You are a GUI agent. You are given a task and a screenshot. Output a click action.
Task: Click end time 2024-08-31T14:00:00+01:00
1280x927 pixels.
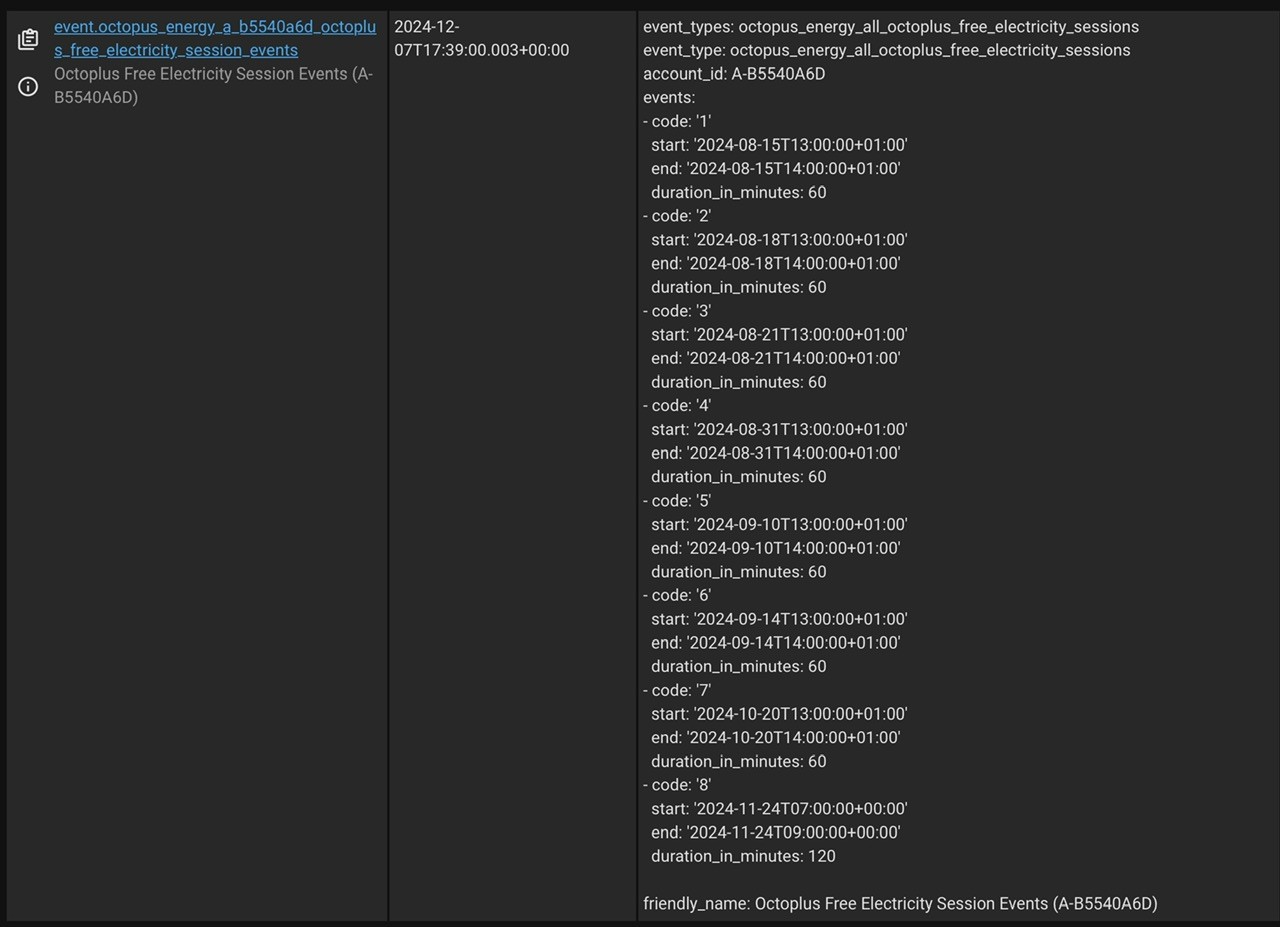[776, 453]
